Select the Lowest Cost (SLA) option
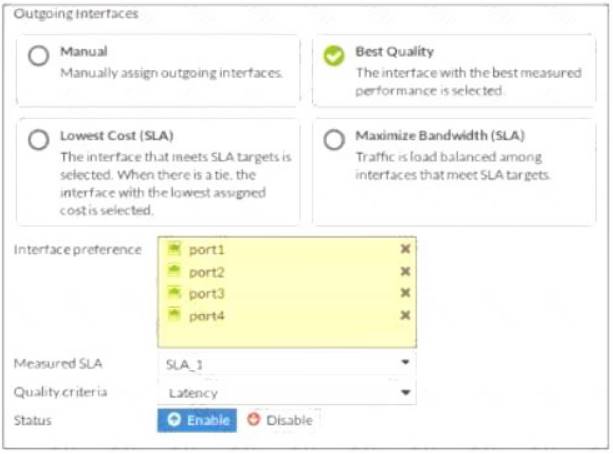613x454 pixels. tap(38, 141)
